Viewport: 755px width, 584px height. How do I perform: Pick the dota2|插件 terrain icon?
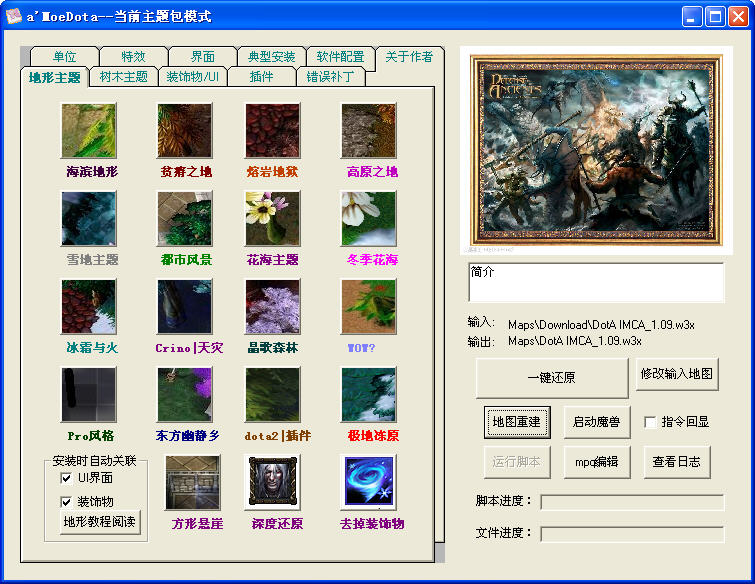point(273,395)
